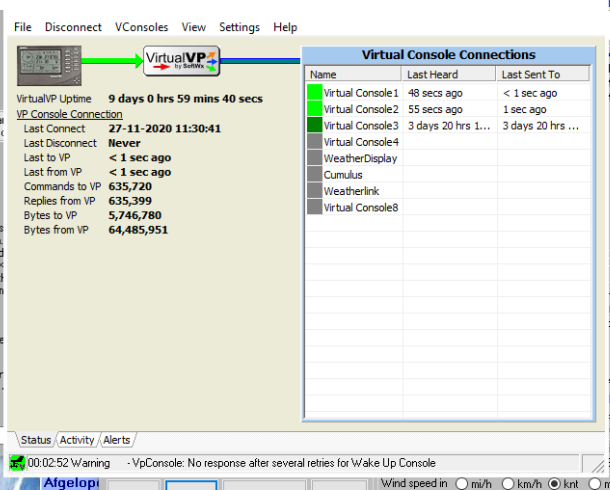Click Commands to VP value 635,720
Image resolution: width=610 pixels, height=490 pixels.
(130, 187)
